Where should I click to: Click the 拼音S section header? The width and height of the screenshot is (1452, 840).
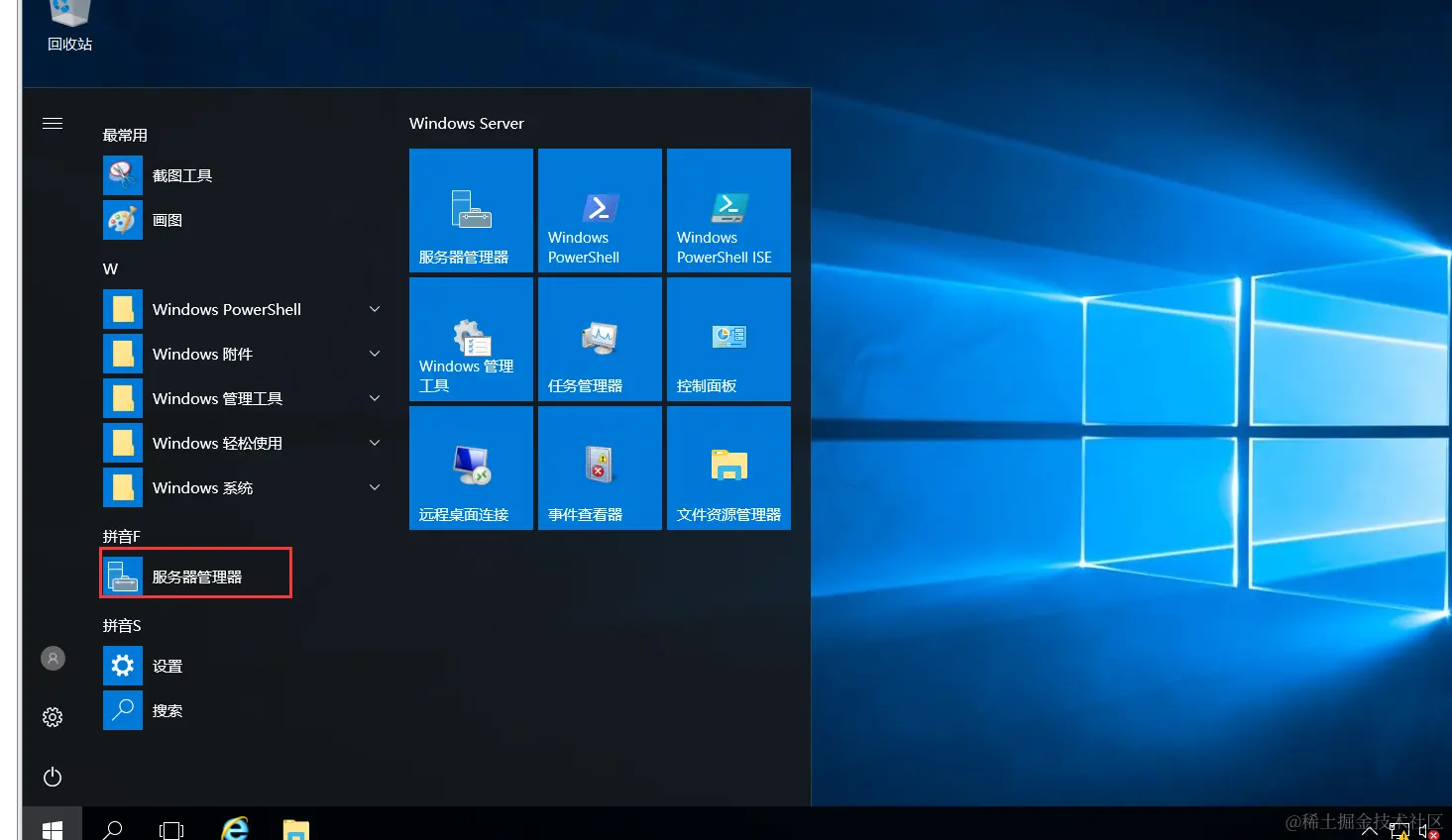click(x=122, y=625)
